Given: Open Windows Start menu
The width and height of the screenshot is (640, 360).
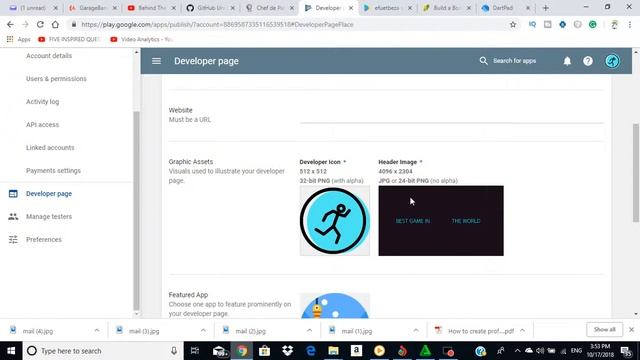Looking at the screenshot, I should click(x=11, y=351).
